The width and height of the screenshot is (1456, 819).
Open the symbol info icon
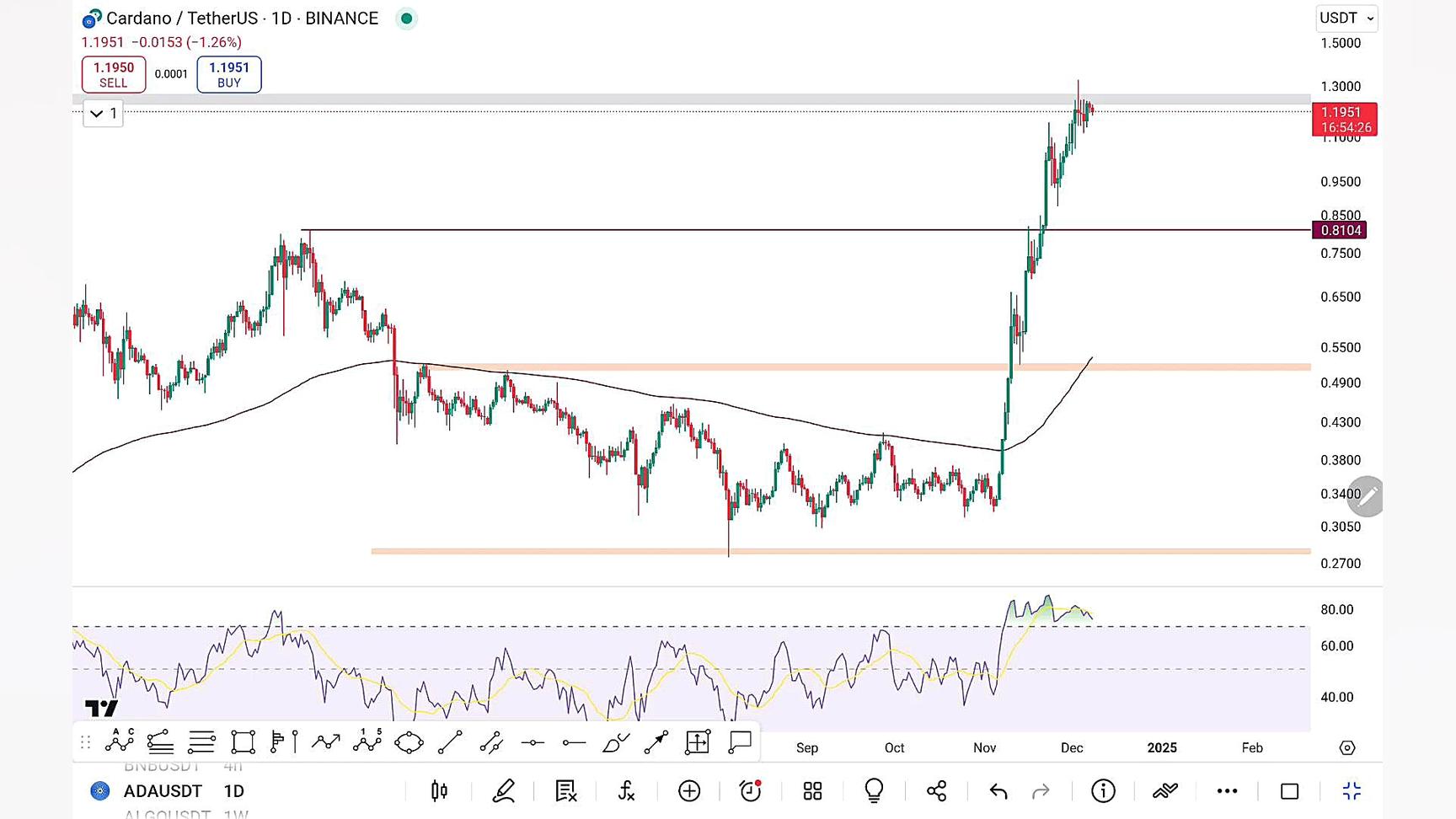(1103, 791)
